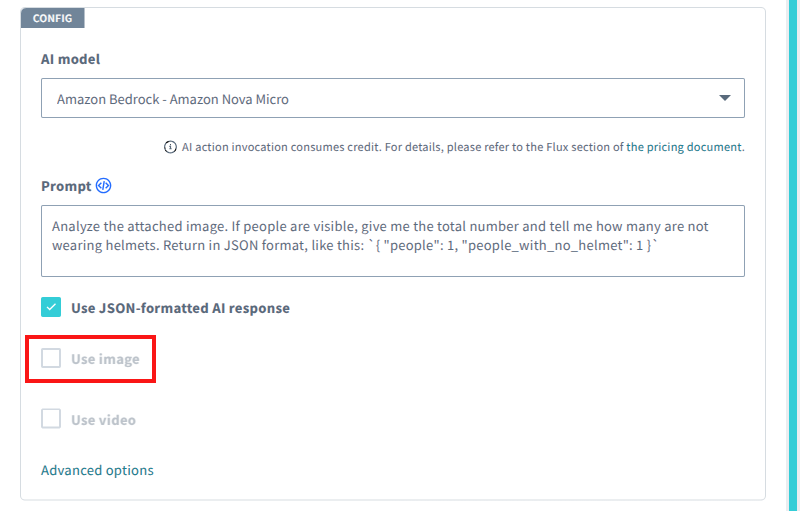
Task: Click Amazon Bedrock - Amazon Nova Micro selection
Action: [x=173, y=99]
